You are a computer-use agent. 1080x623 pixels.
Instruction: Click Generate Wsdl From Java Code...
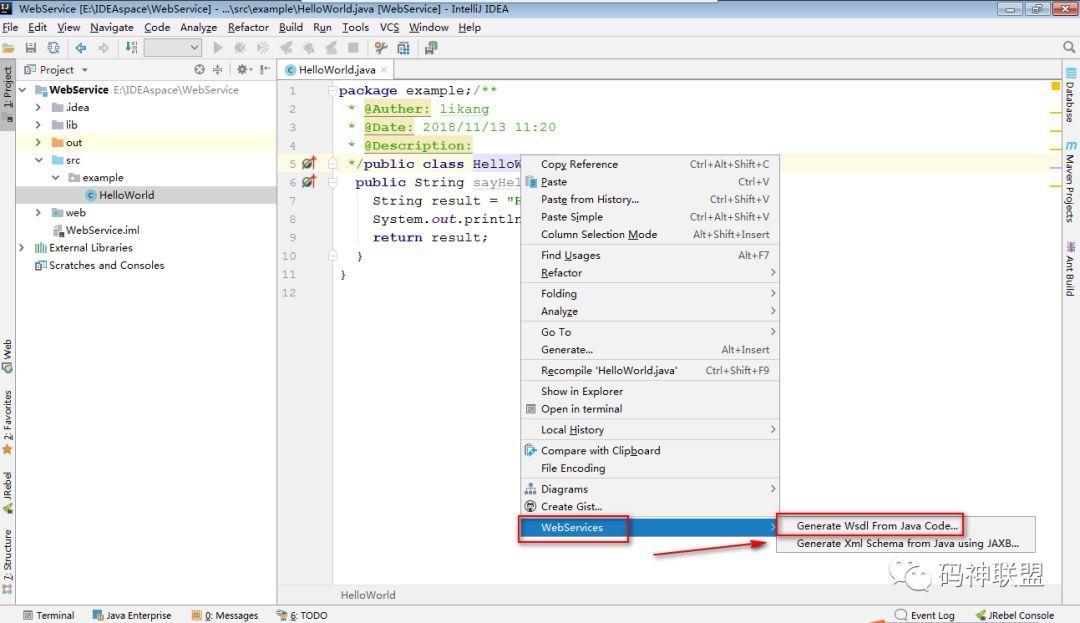905,525
